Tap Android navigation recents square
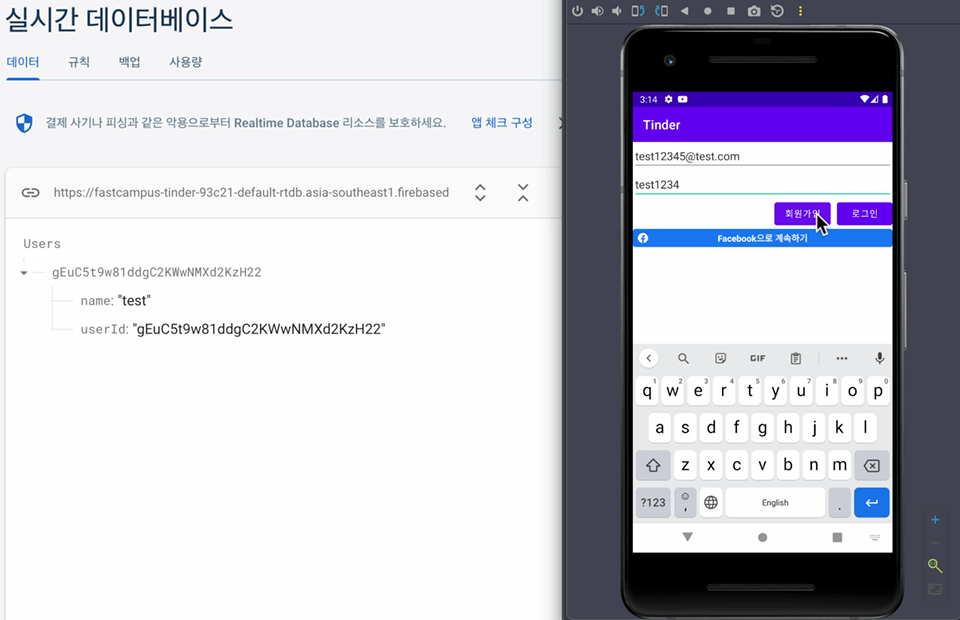Image resolution: width=960 pixels, height=620 pixels. tap(837, 537)
